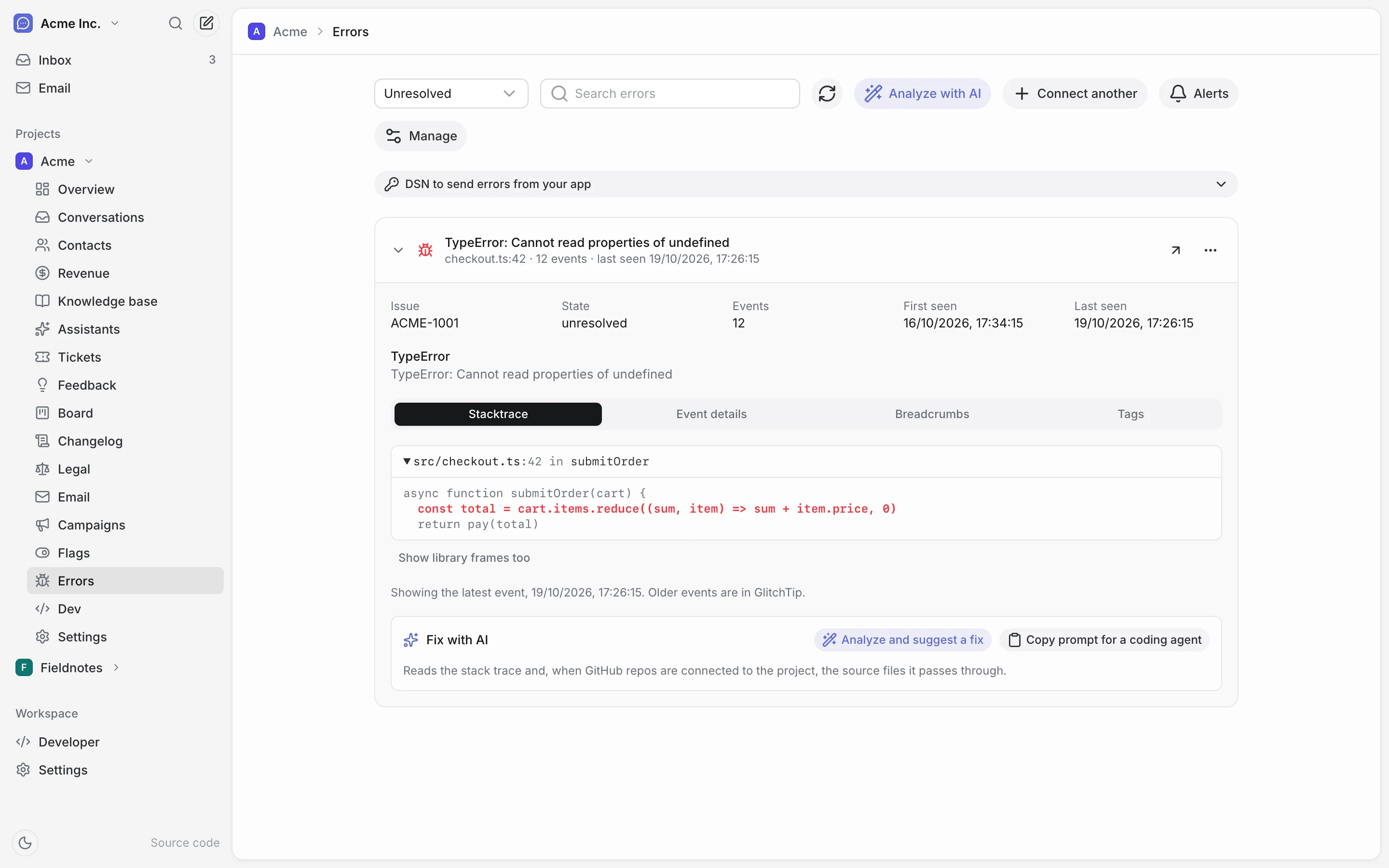Image resolution: width=1389 pixels, height=868 pixels.
Task: Click the compose new message icon
Action: click(206, 24)
